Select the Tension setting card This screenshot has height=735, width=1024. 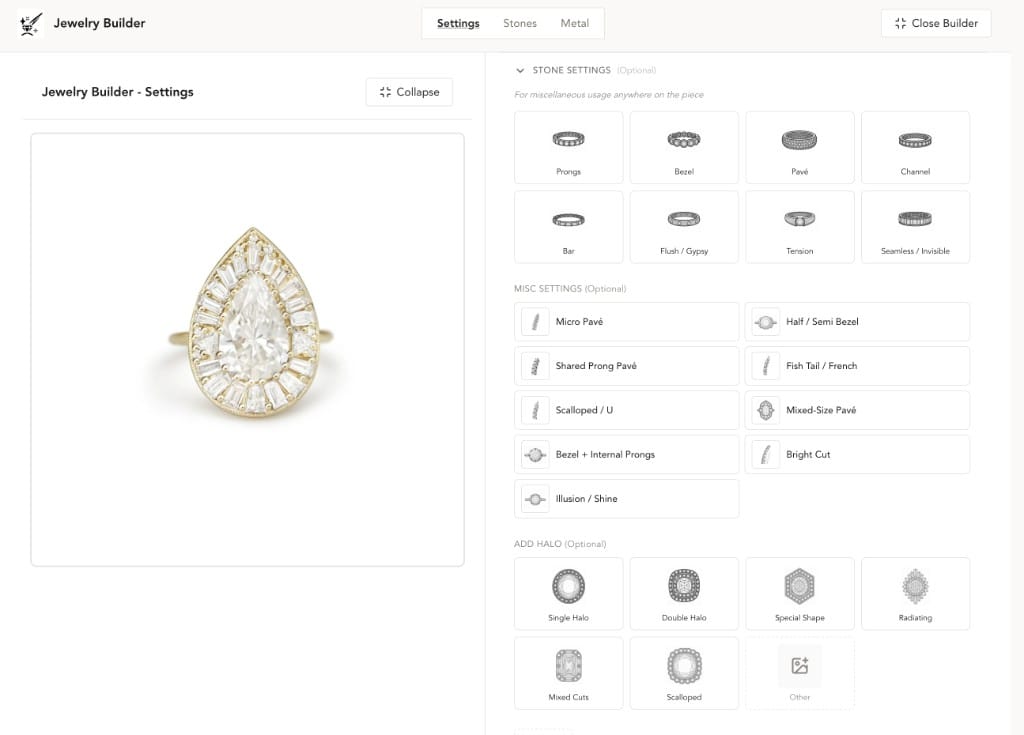799,227
